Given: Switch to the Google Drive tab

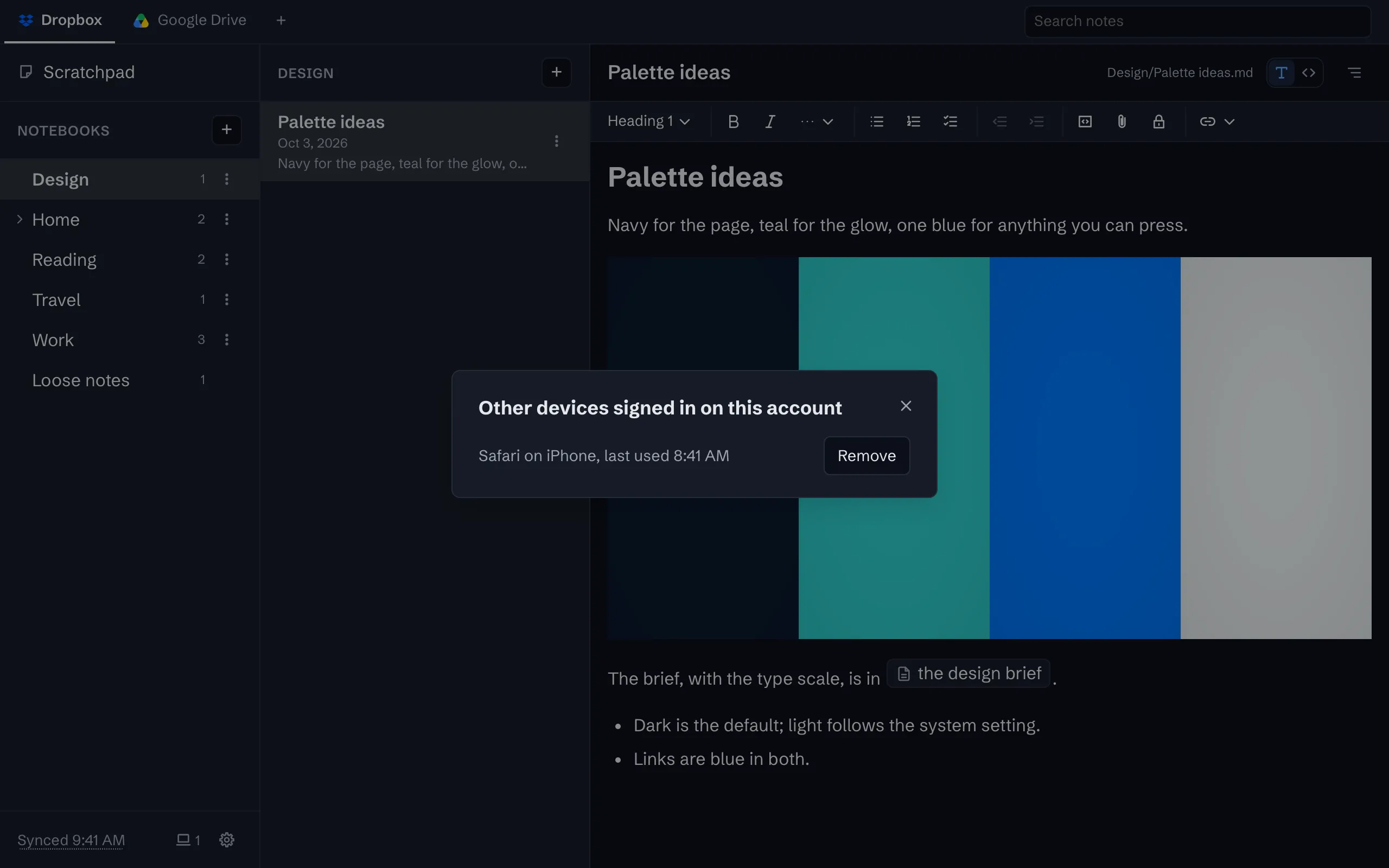Looking at the screenshot, I should coord(190,21).
